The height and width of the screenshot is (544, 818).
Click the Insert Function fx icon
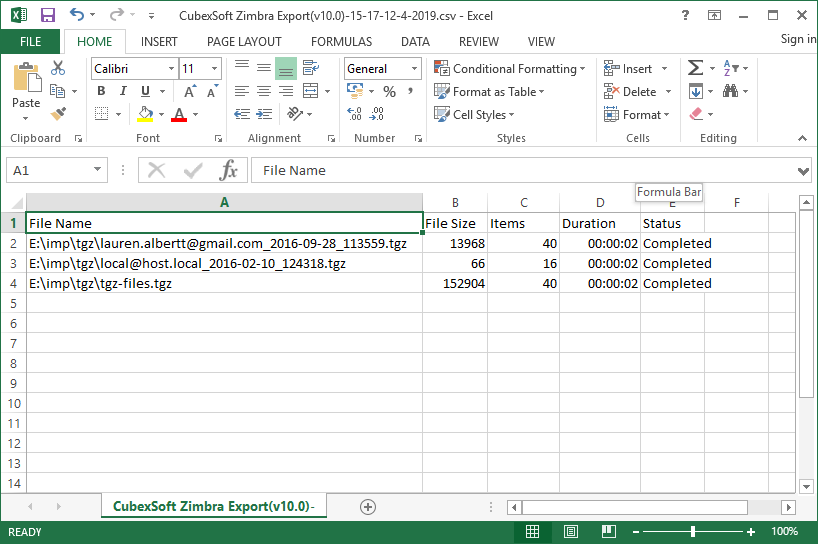point(229,170)
